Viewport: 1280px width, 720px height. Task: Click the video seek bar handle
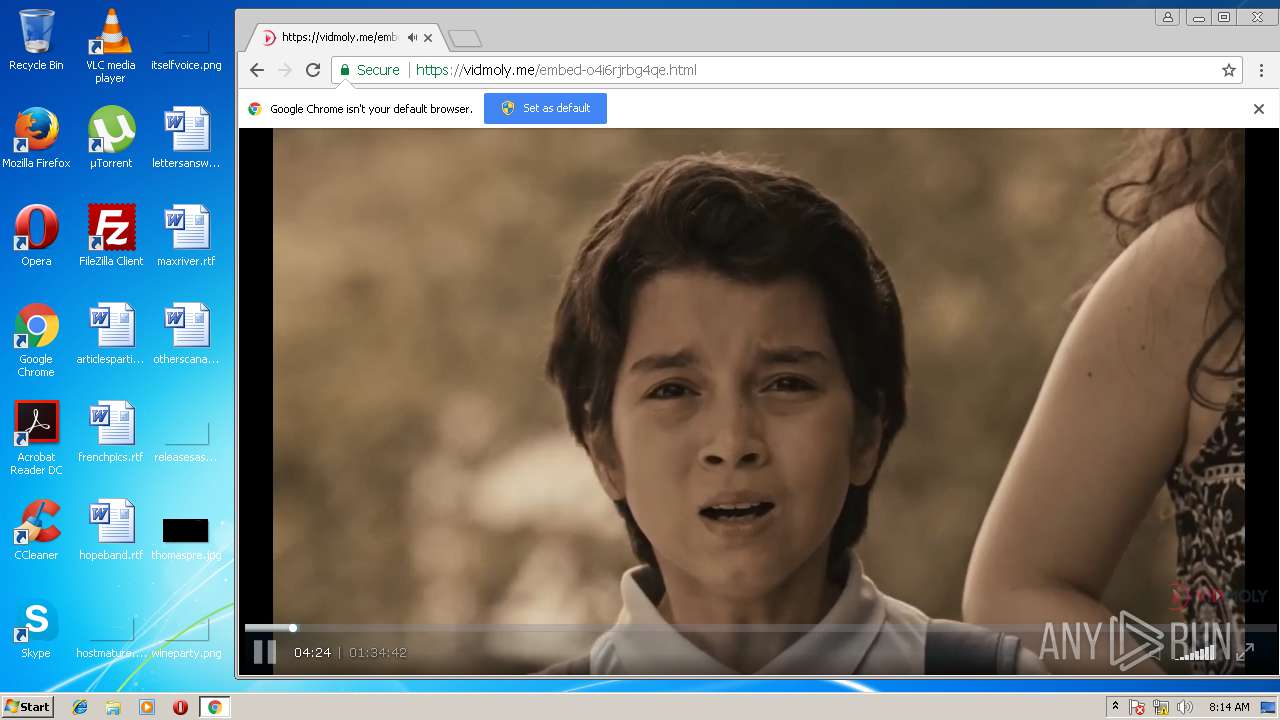[293, 628]
